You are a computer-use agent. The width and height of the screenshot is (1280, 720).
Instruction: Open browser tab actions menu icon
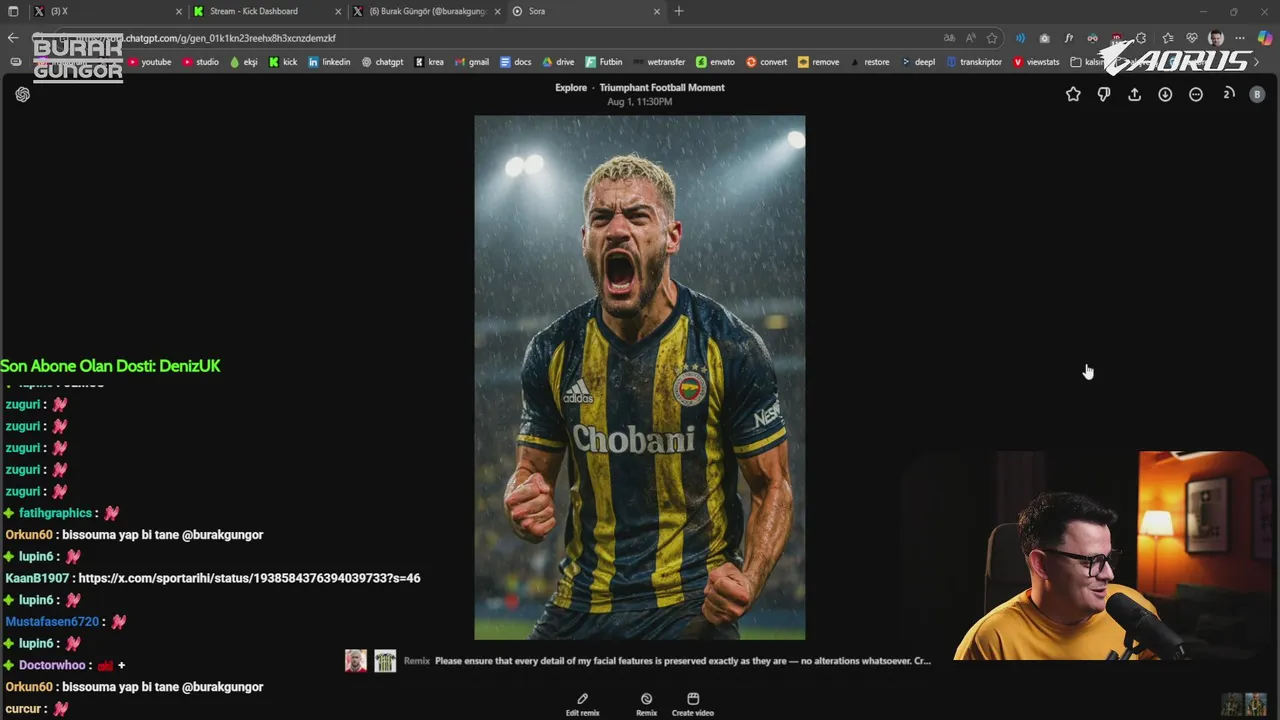[x=13, y=11]
